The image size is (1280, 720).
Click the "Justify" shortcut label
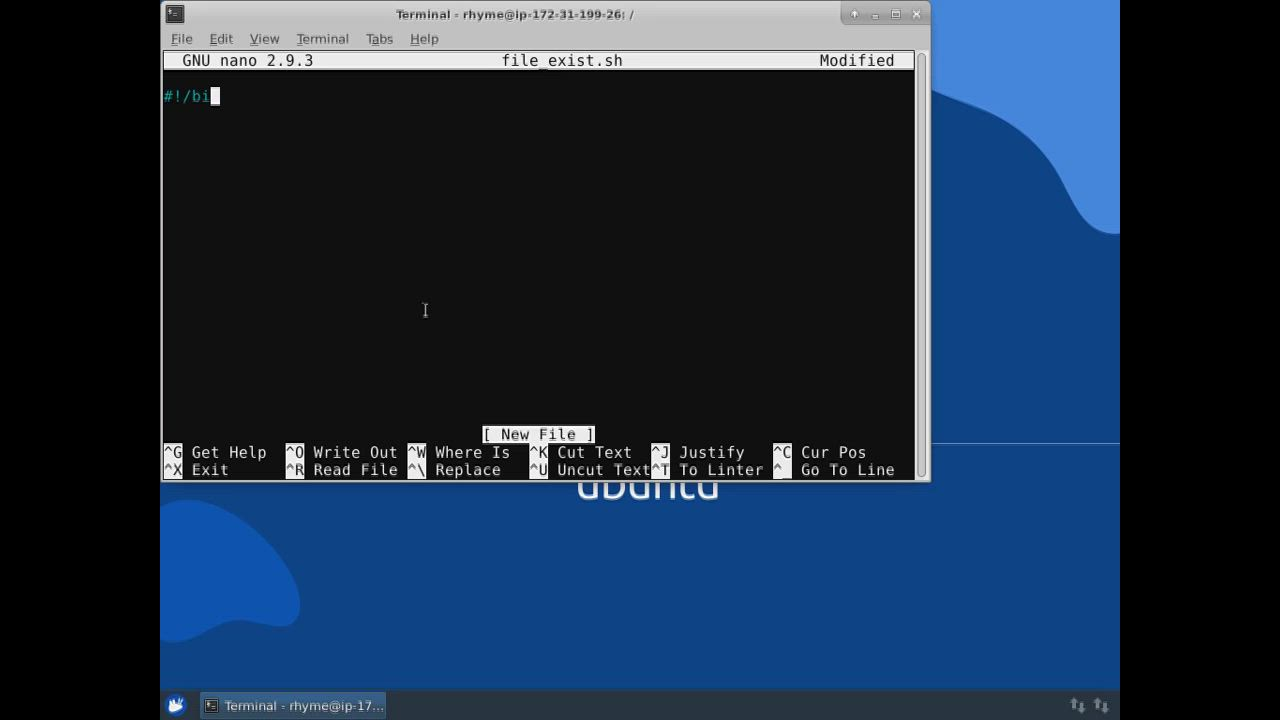[712, 452]
